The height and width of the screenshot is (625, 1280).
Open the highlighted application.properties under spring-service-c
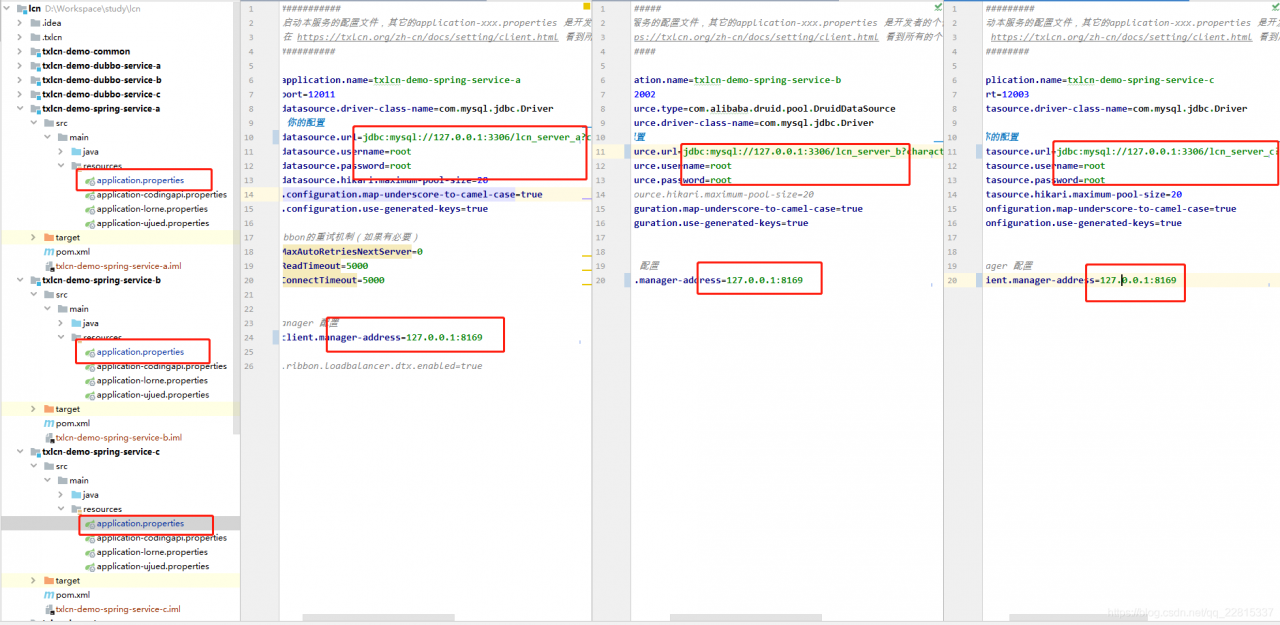[140, 523]
